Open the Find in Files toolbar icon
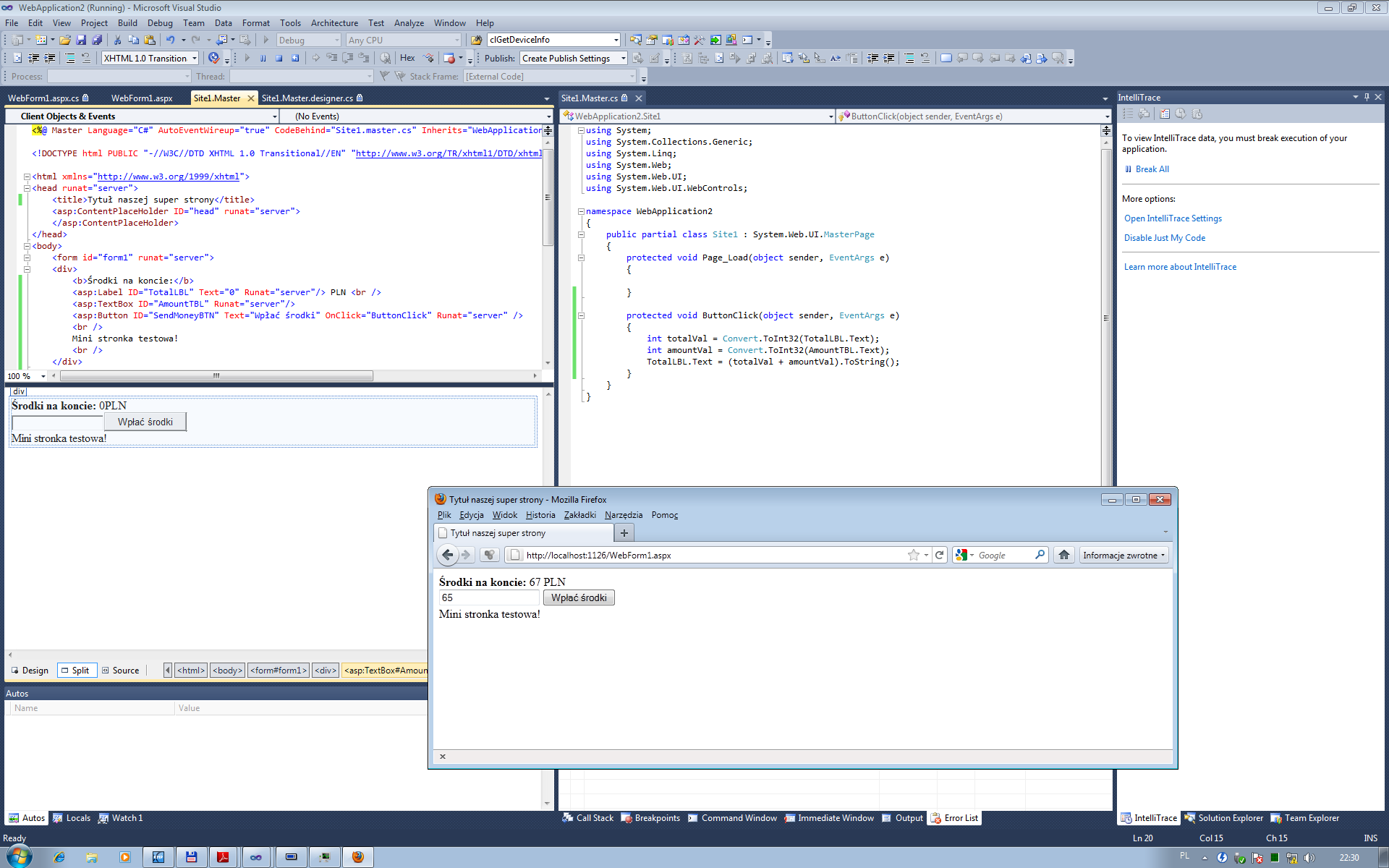The height and width of the screenshot is (868, 1389). pyautogui.click(x=476, y=40)
